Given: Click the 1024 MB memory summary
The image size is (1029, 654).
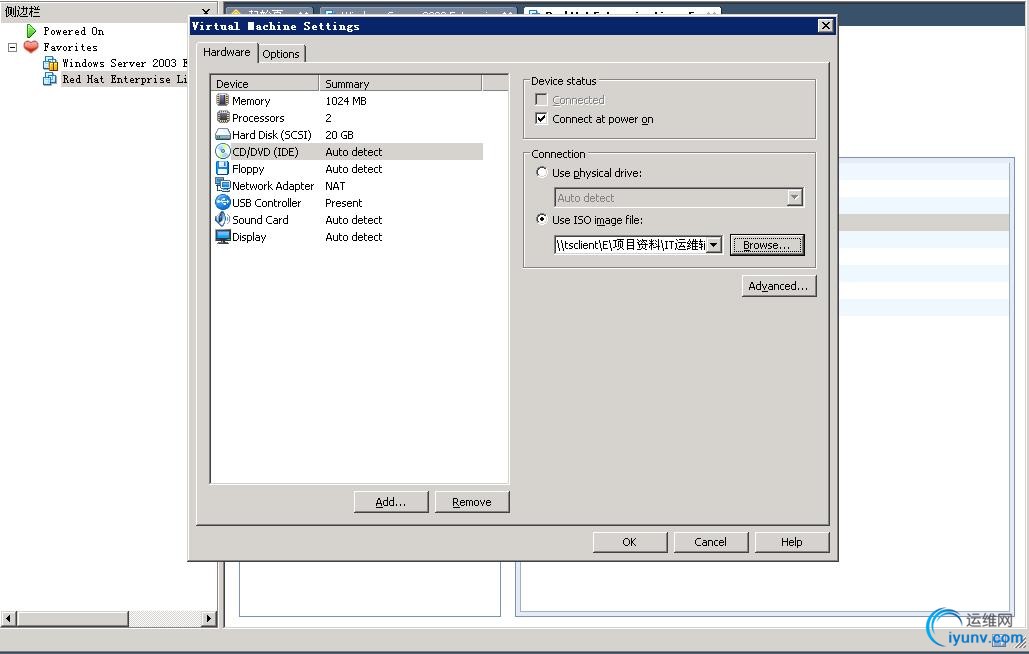Looking at the screenshot, I should point(346,100).
